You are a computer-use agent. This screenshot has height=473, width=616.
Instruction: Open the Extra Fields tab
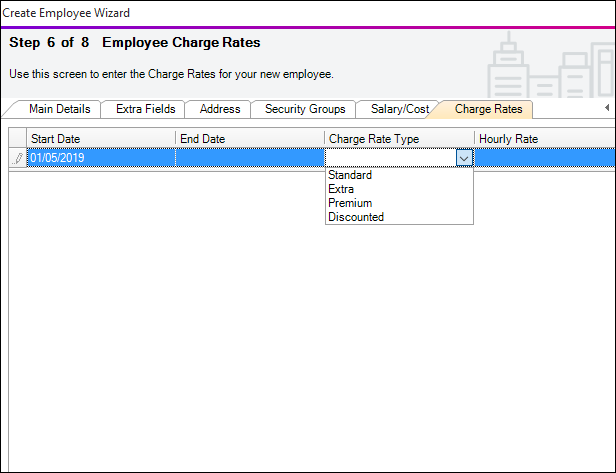145,109
